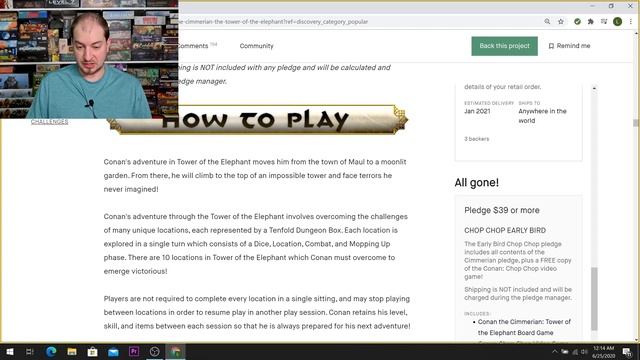Click the Remind me bookmark button
Image resolution: width=640 pixels, height=360 pixels.
point(569,46)
